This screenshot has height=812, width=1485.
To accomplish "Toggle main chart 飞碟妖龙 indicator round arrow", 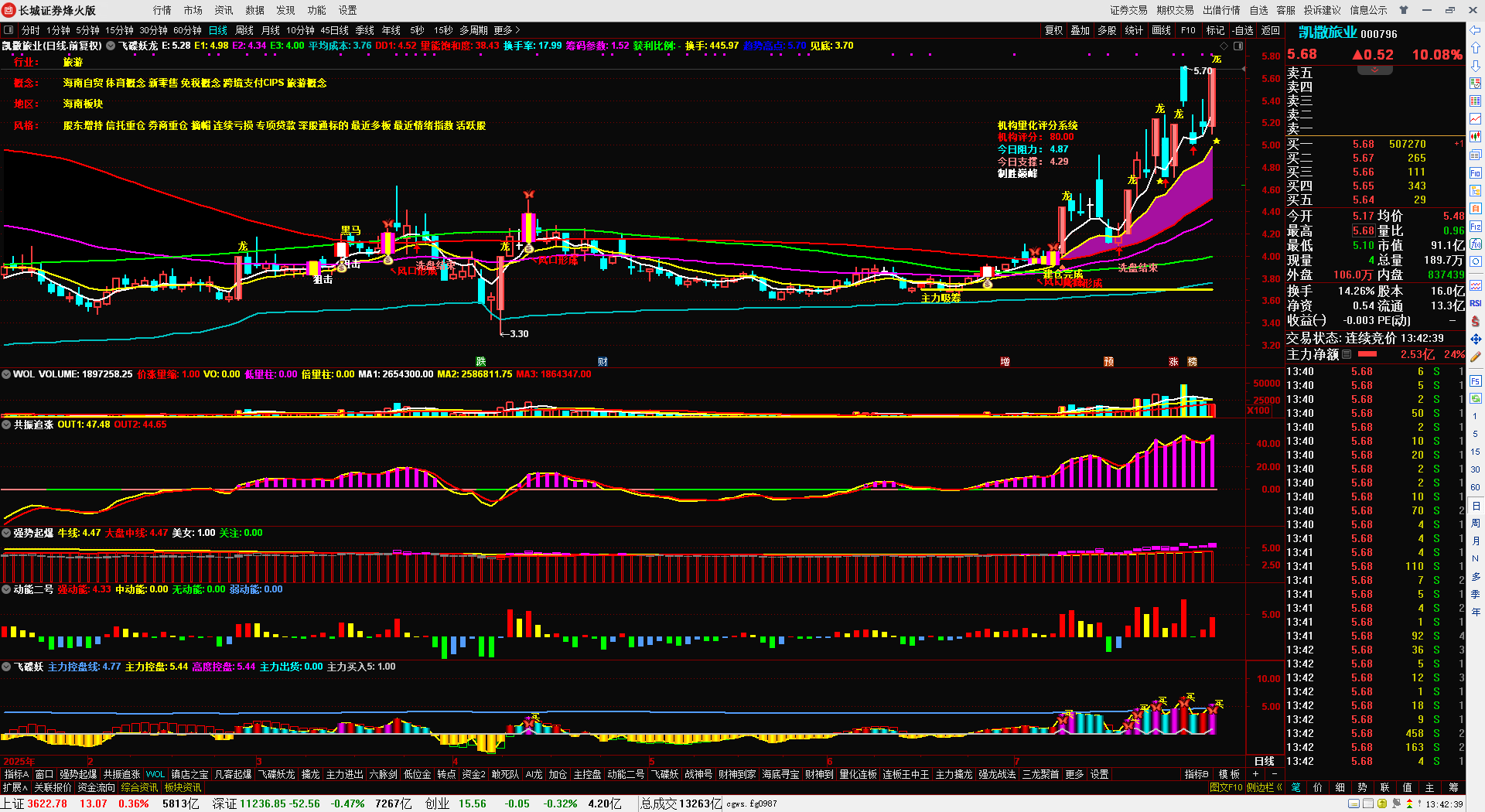I will point(111,46).
